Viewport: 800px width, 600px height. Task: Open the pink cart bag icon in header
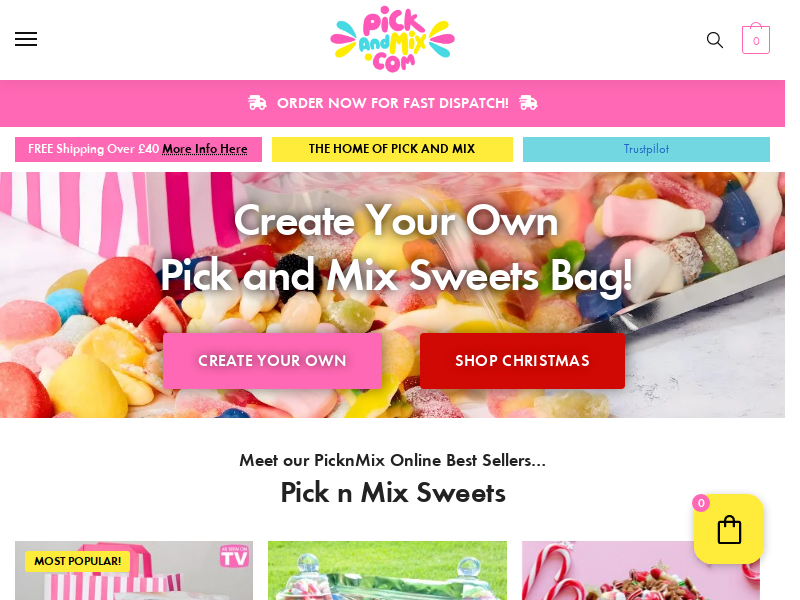756,39
